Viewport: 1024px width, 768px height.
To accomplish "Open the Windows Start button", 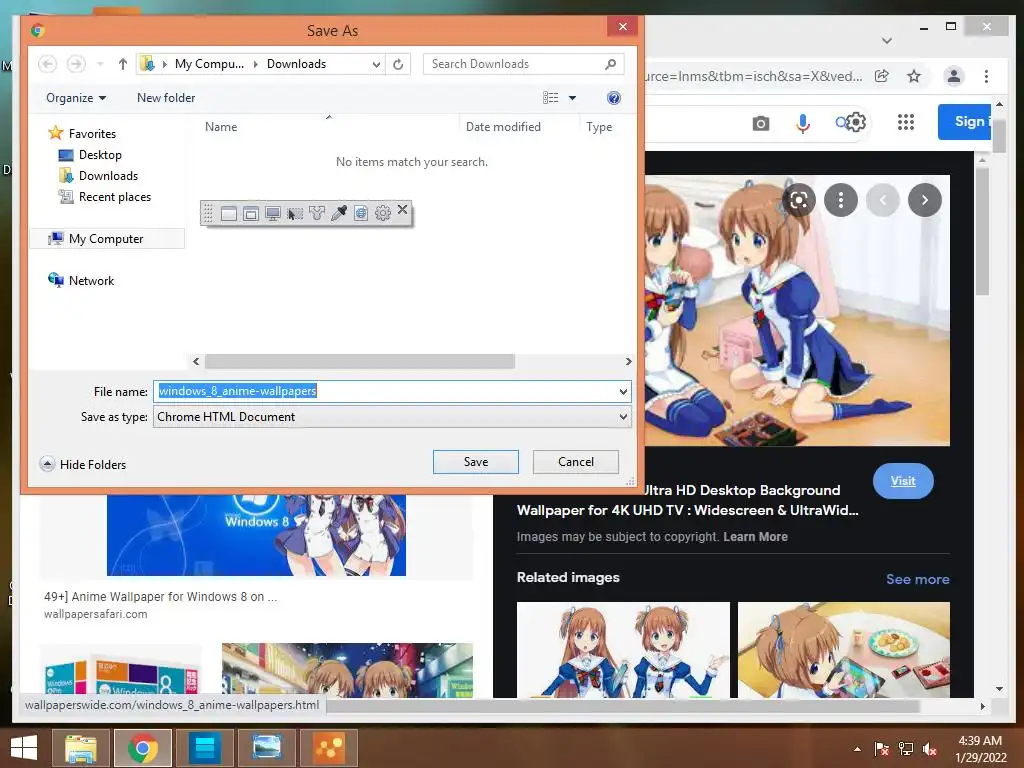I will point(24,748).
